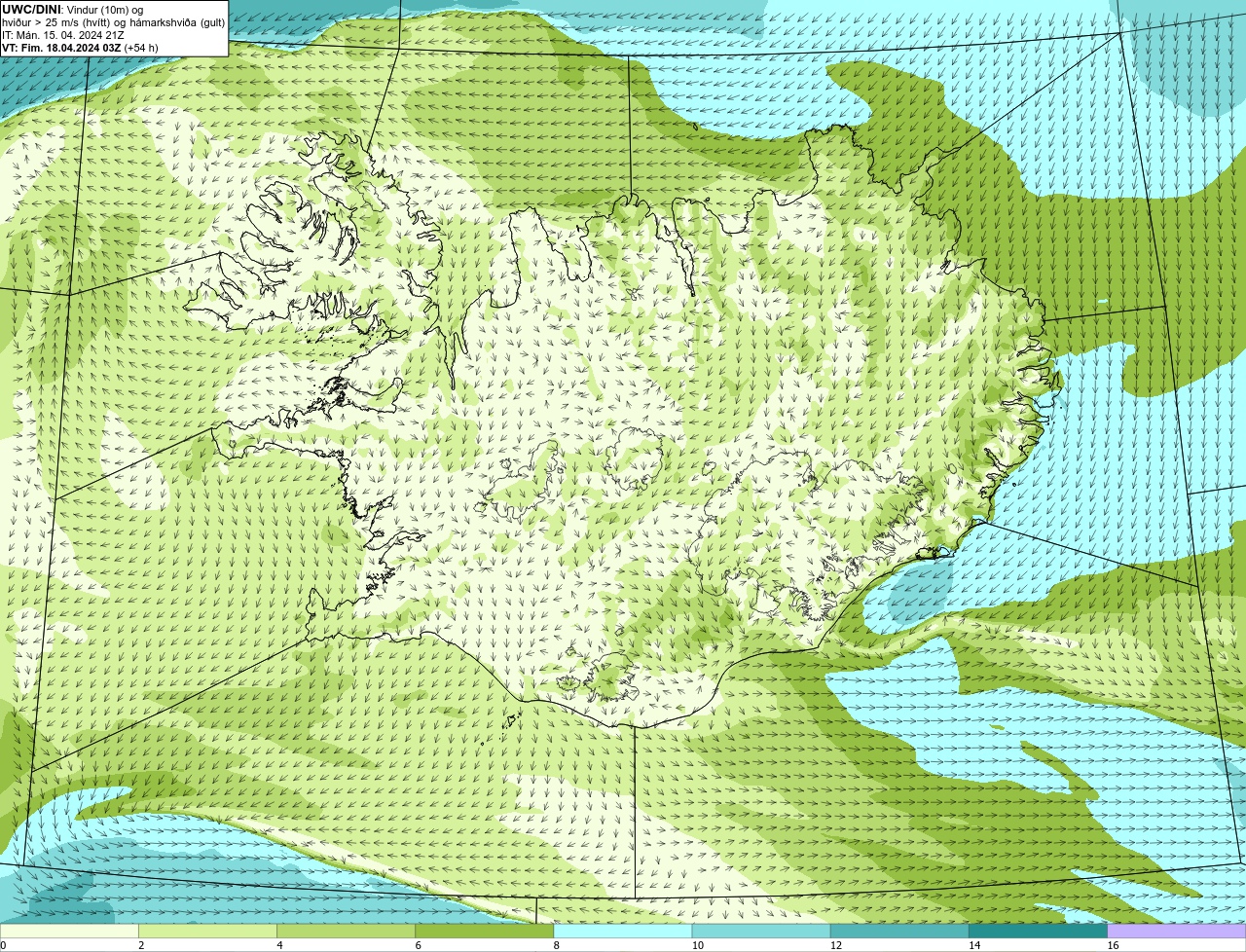Click the legend scale label '10'
This screenshot has width=1246, height=952.
[697, 945]
